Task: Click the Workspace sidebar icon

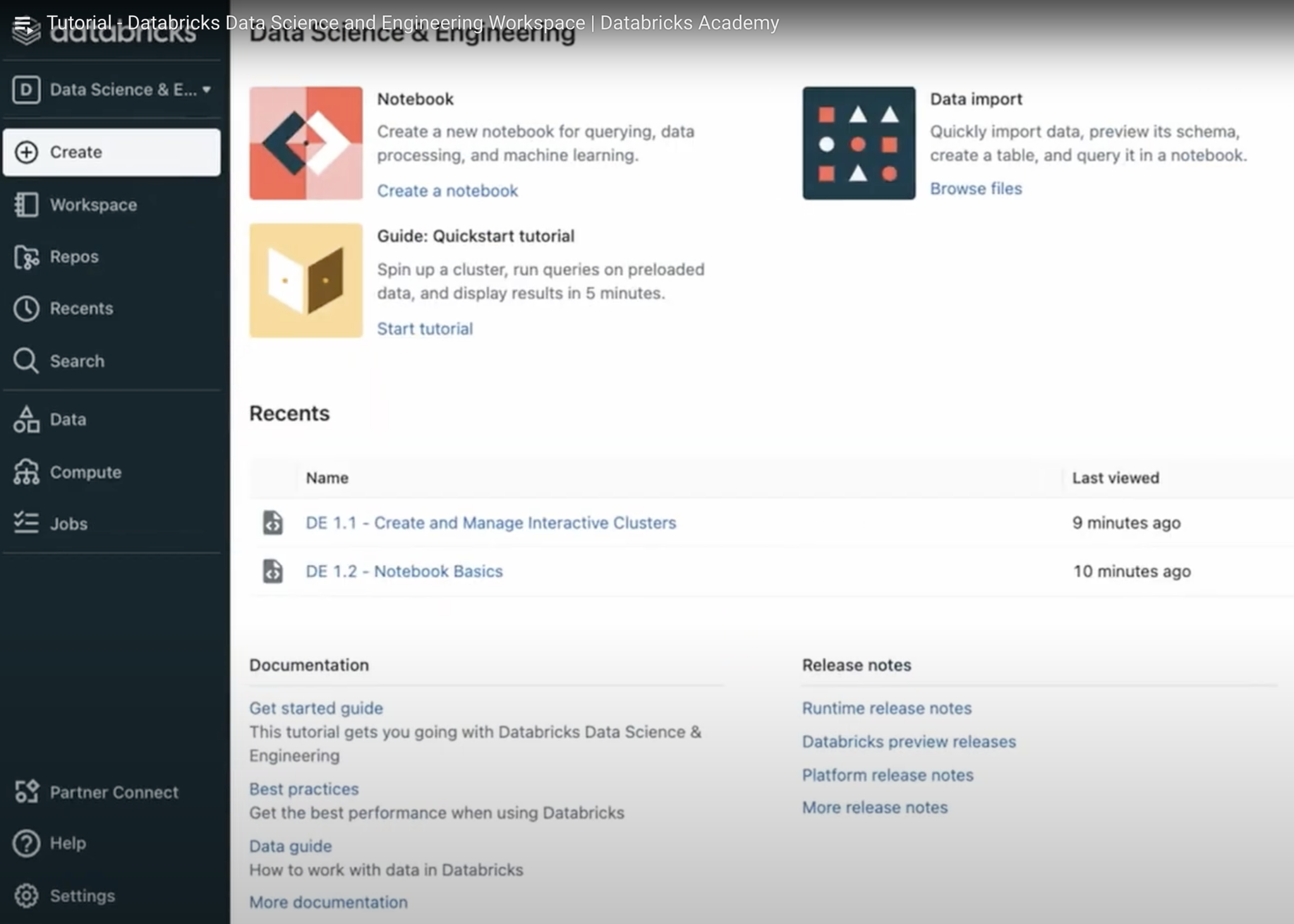Action: [26, 205]
